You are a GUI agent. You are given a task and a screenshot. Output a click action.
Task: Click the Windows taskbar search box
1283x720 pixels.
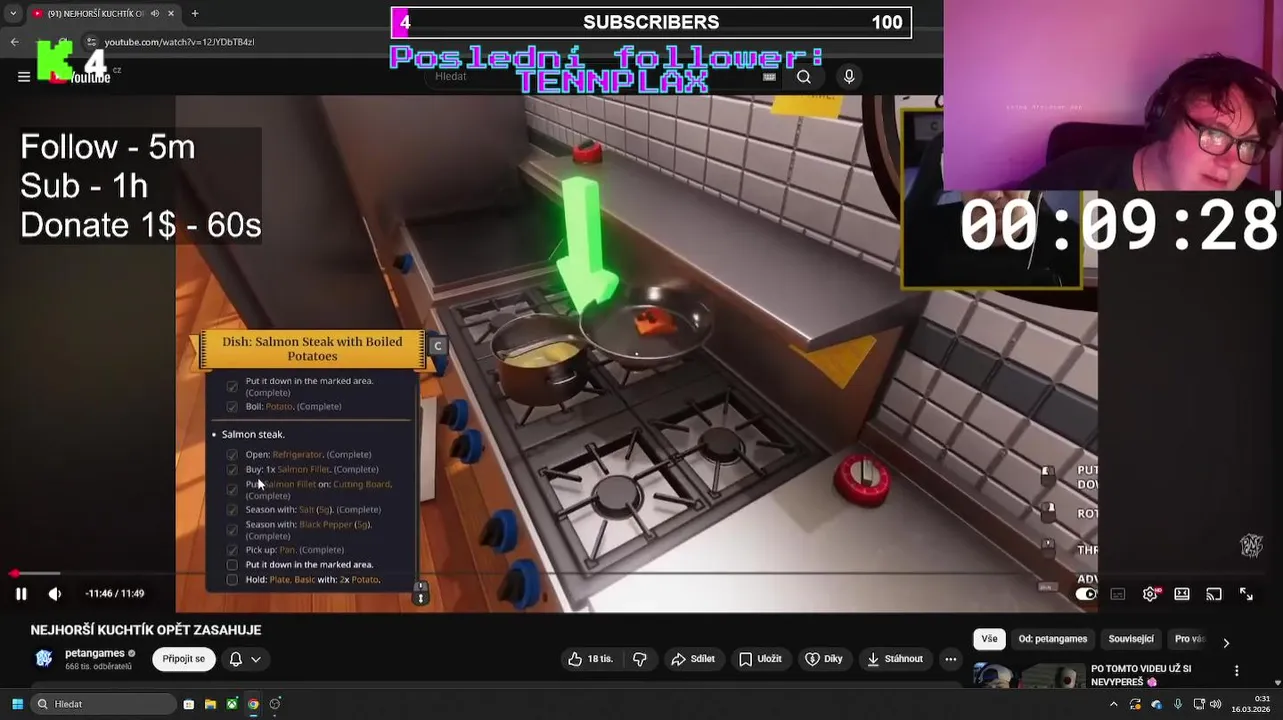click(x=102, y=704)
